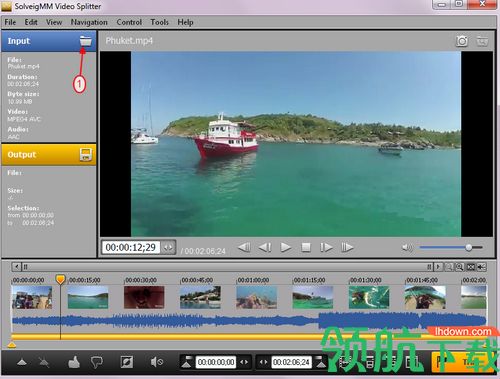
Task: Select the thumbnail at 00:00:15;00
Action: (x=88, y=297)
